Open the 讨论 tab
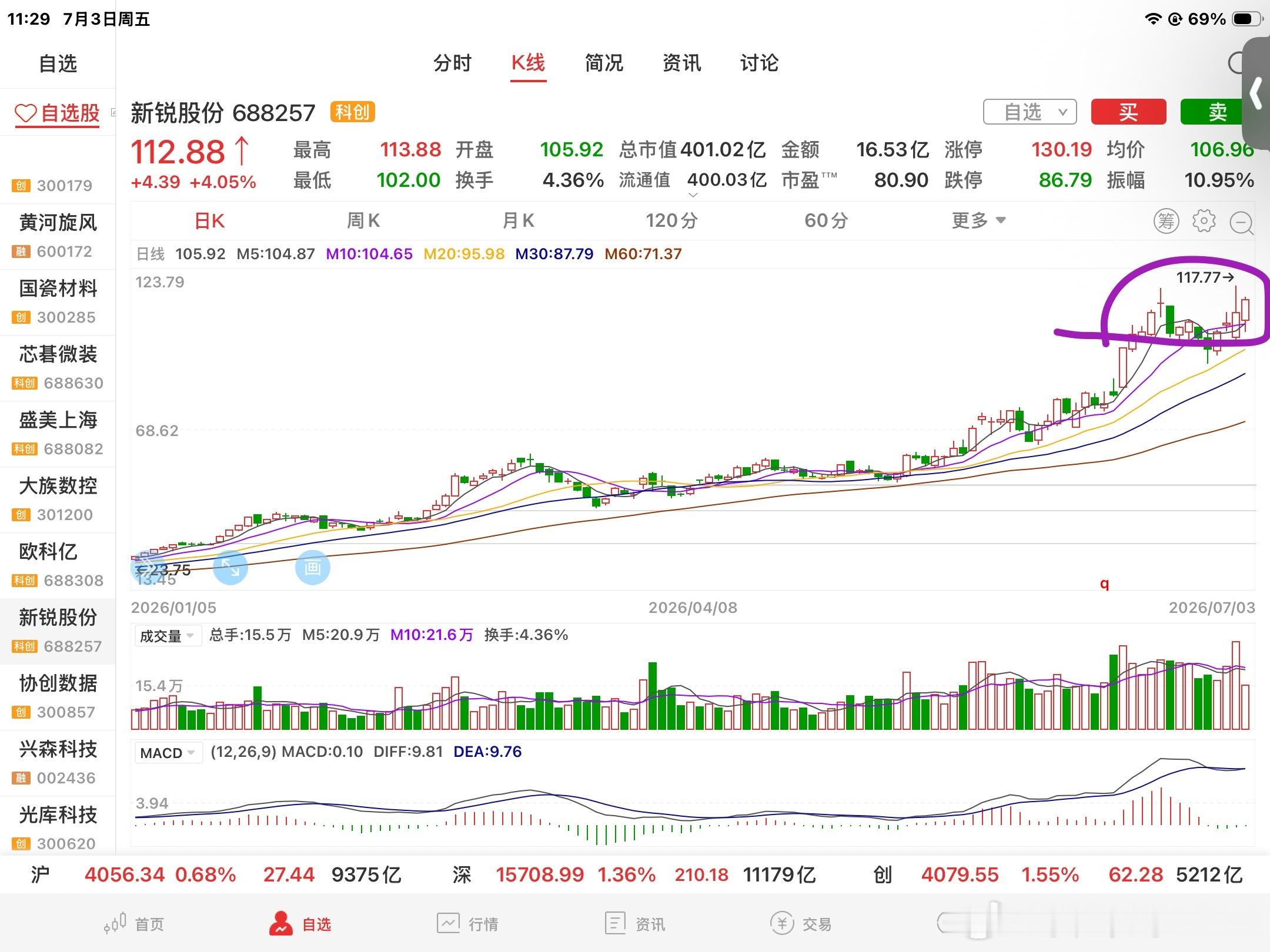The width and height of the screenshot is (1270, 952). click(759, 63)
